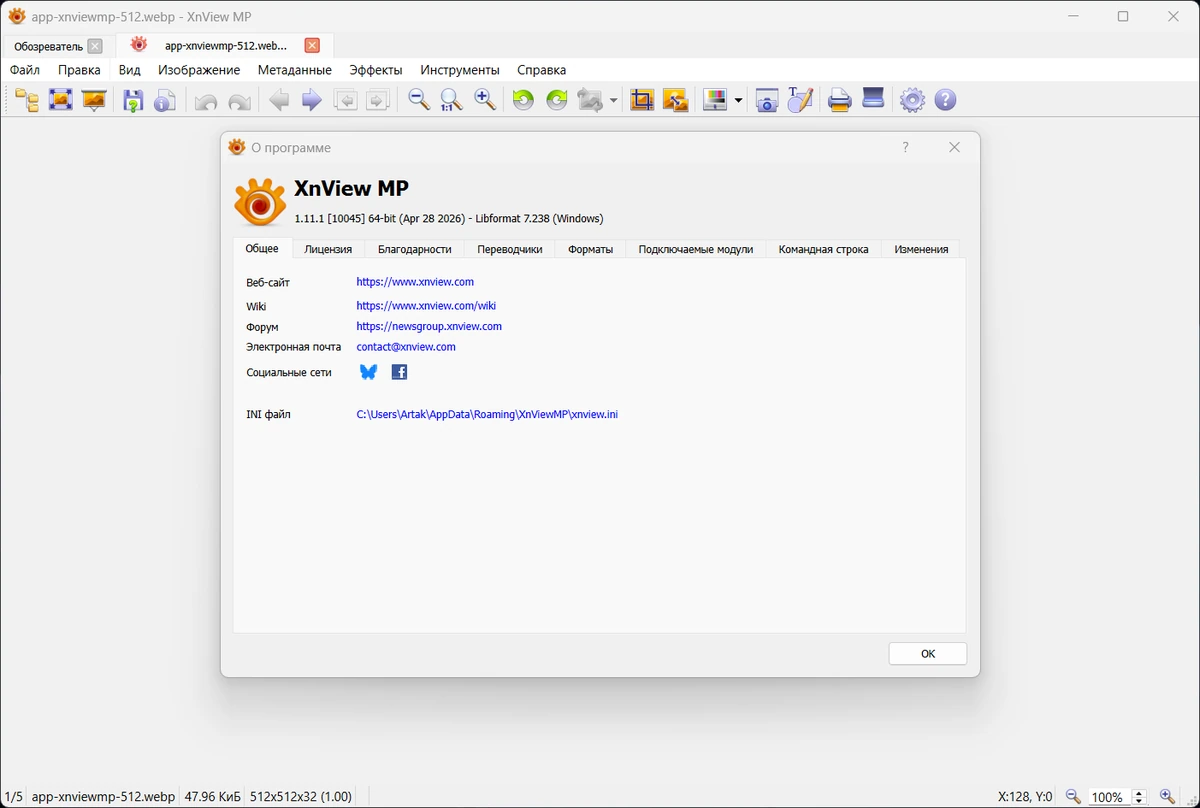Click the Convert image toolbar icon
This screenshot has width=1200, height=808.
[591, 100]
